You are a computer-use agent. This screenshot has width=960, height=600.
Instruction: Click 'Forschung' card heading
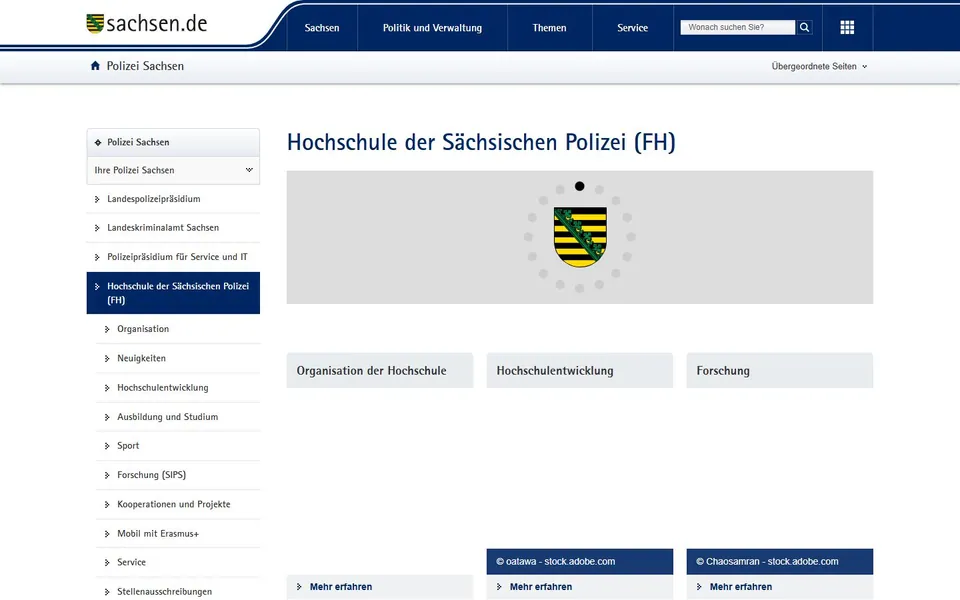pyautogui.click(x=723, y=371)
